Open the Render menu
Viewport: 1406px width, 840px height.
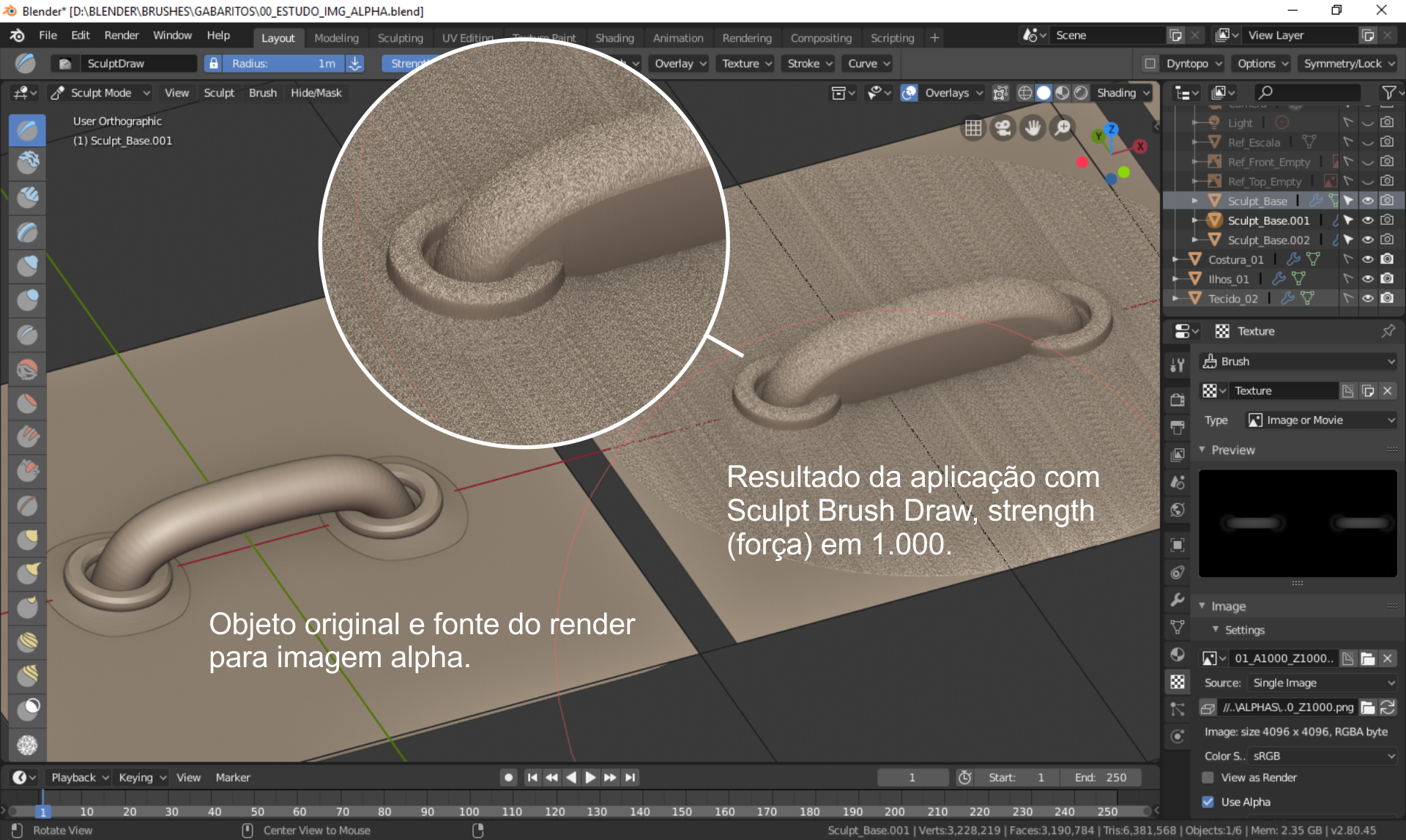tap(122, 35)
